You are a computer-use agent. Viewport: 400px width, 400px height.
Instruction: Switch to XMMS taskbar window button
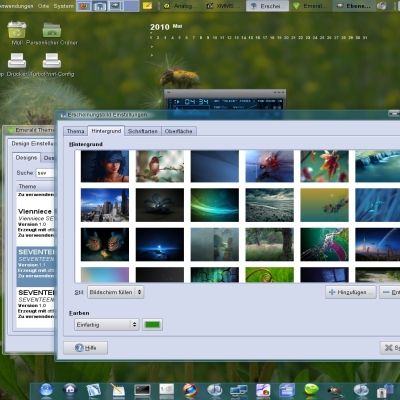tap(224, 6)
